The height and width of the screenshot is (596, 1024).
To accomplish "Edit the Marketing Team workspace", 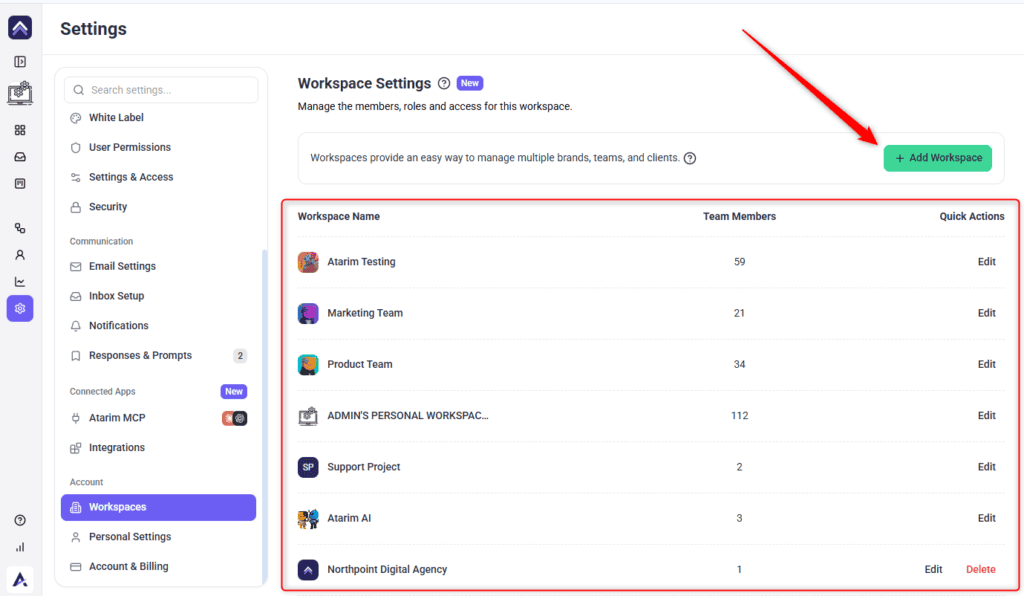I will click(986, 313).
